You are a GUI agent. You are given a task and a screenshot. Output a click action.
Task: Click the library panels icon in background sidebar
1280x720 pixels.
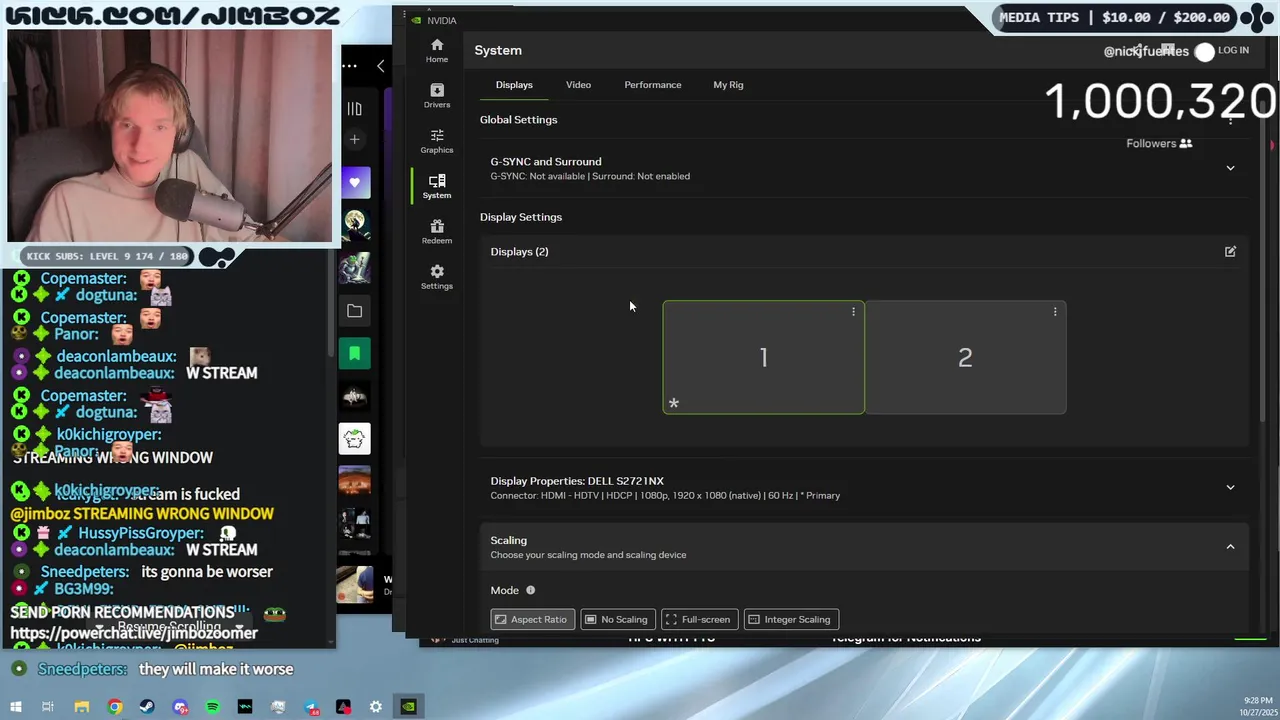tap(354, 108)
